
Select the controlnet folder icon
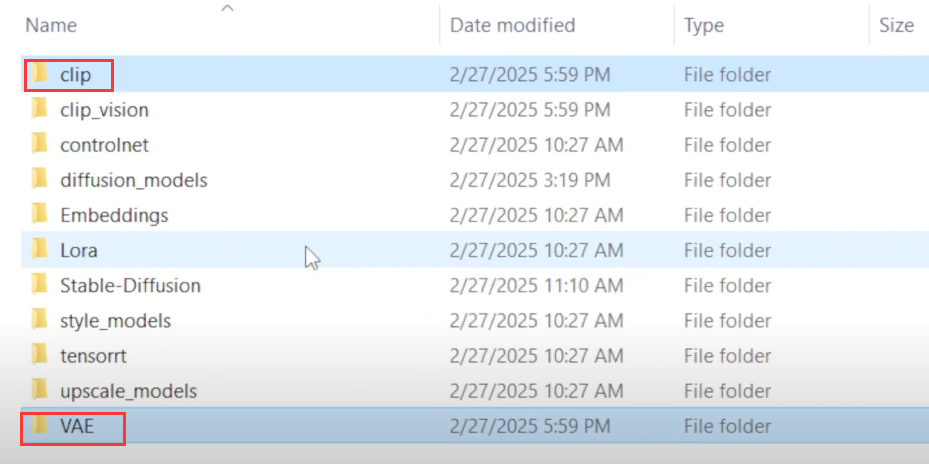pos(39,145)
